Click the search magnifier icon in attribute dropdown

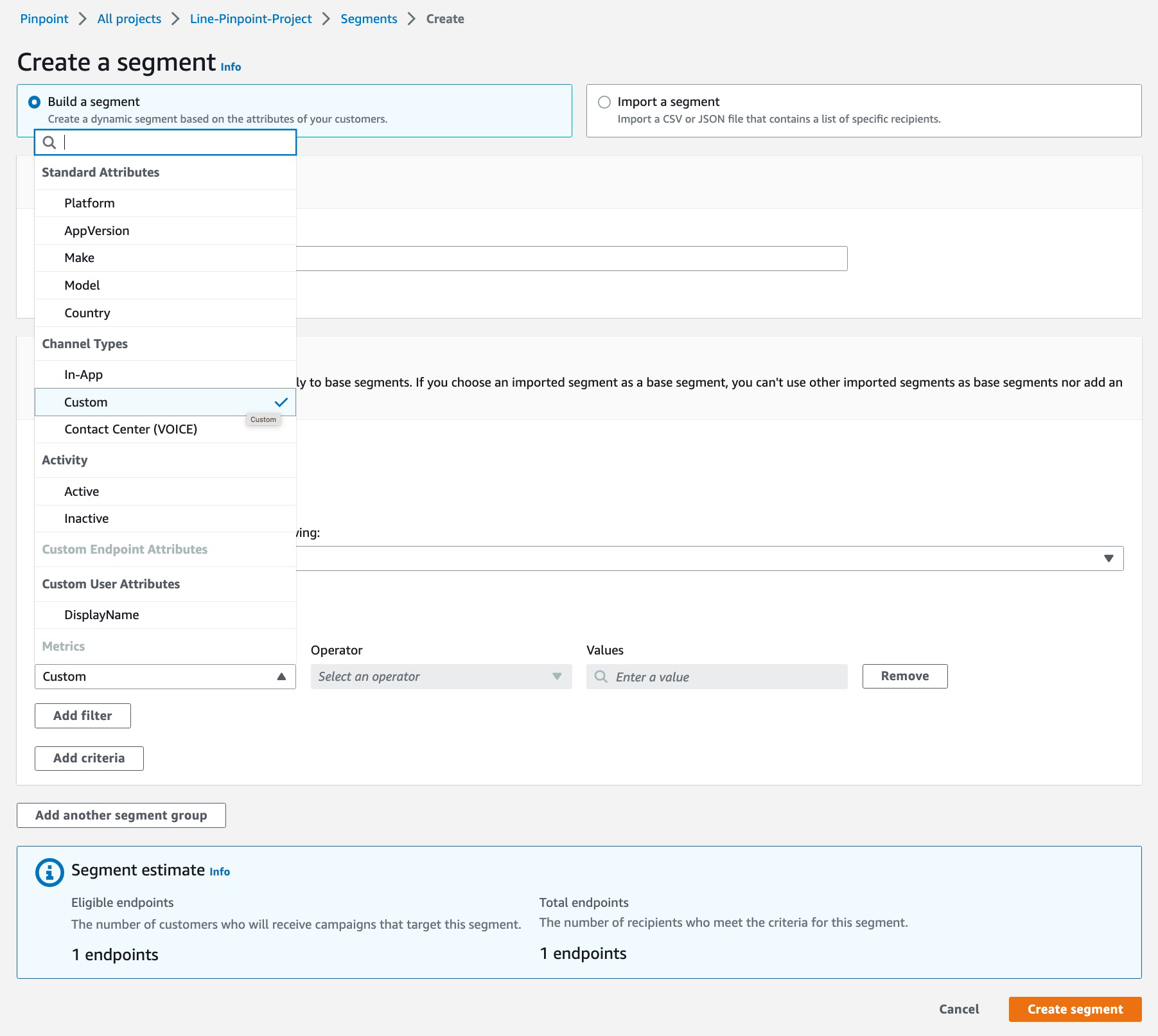coord(50,143)
